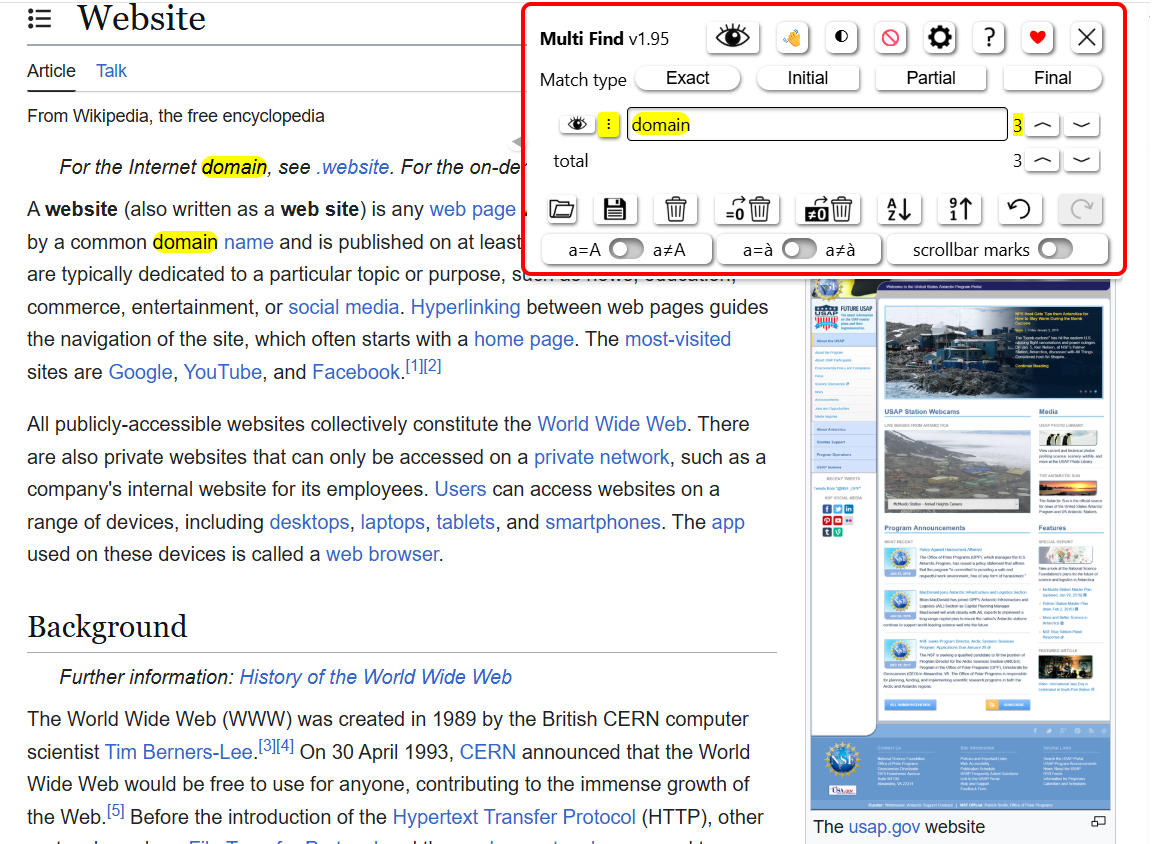
Task: Go to previous total match chevron
Action: (1042, 160)
